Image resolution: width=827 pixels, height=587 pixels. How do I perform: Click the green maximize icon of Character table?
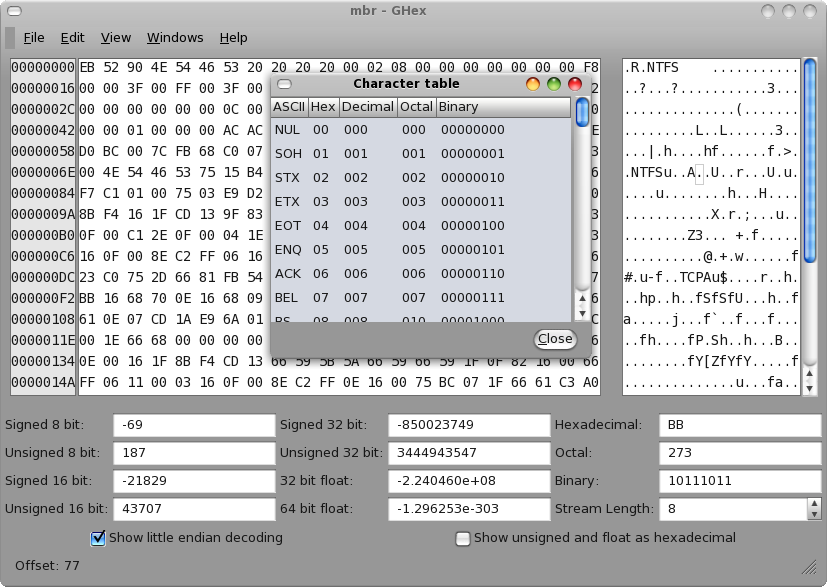point(554,84)
